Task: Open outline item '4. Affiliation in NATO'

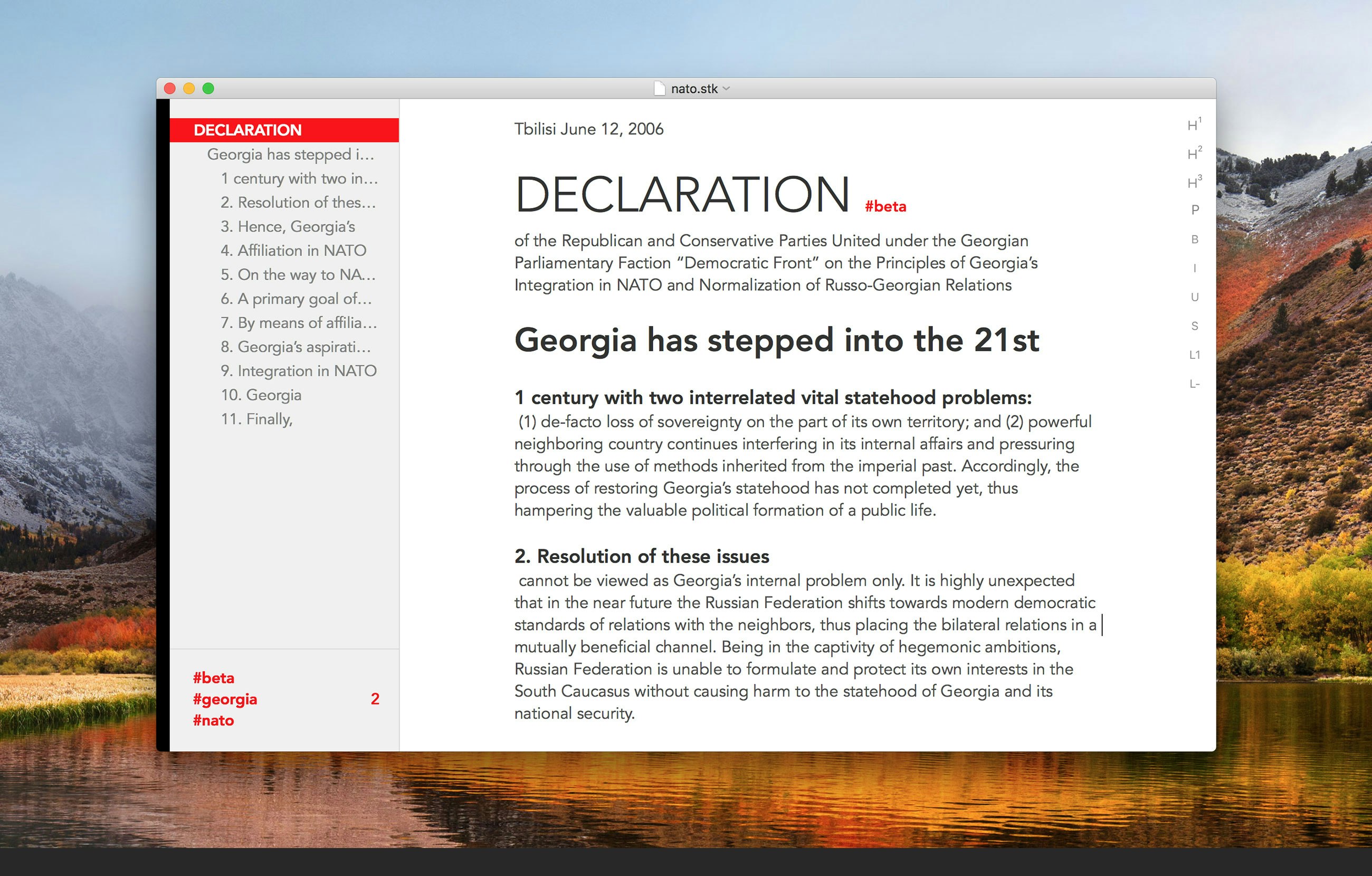Action: tap(294, 250)
